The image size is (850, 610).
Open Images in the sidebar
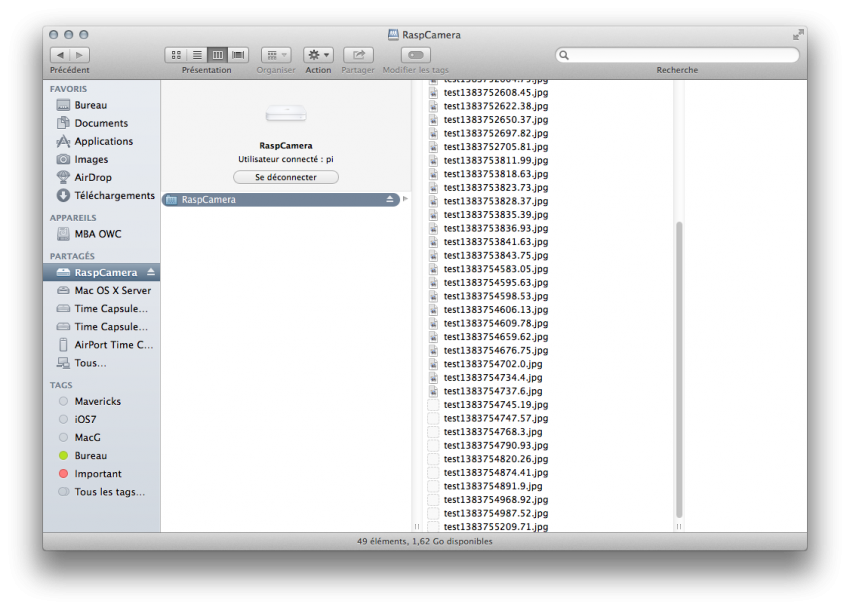click(x=101, y=159)
